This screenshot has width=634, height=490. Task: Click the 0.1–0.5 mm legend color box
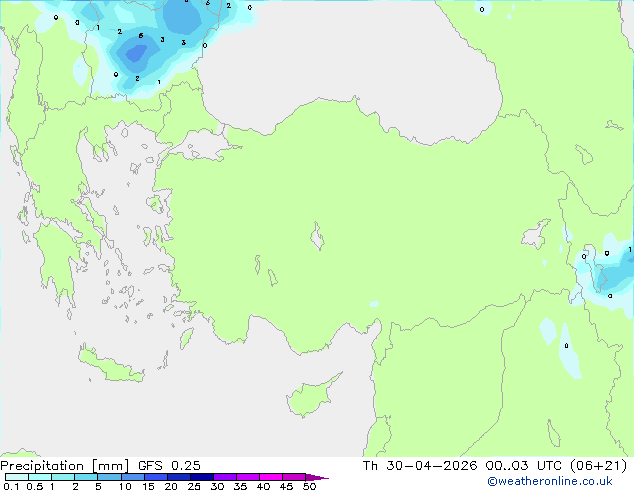[17, 477]
